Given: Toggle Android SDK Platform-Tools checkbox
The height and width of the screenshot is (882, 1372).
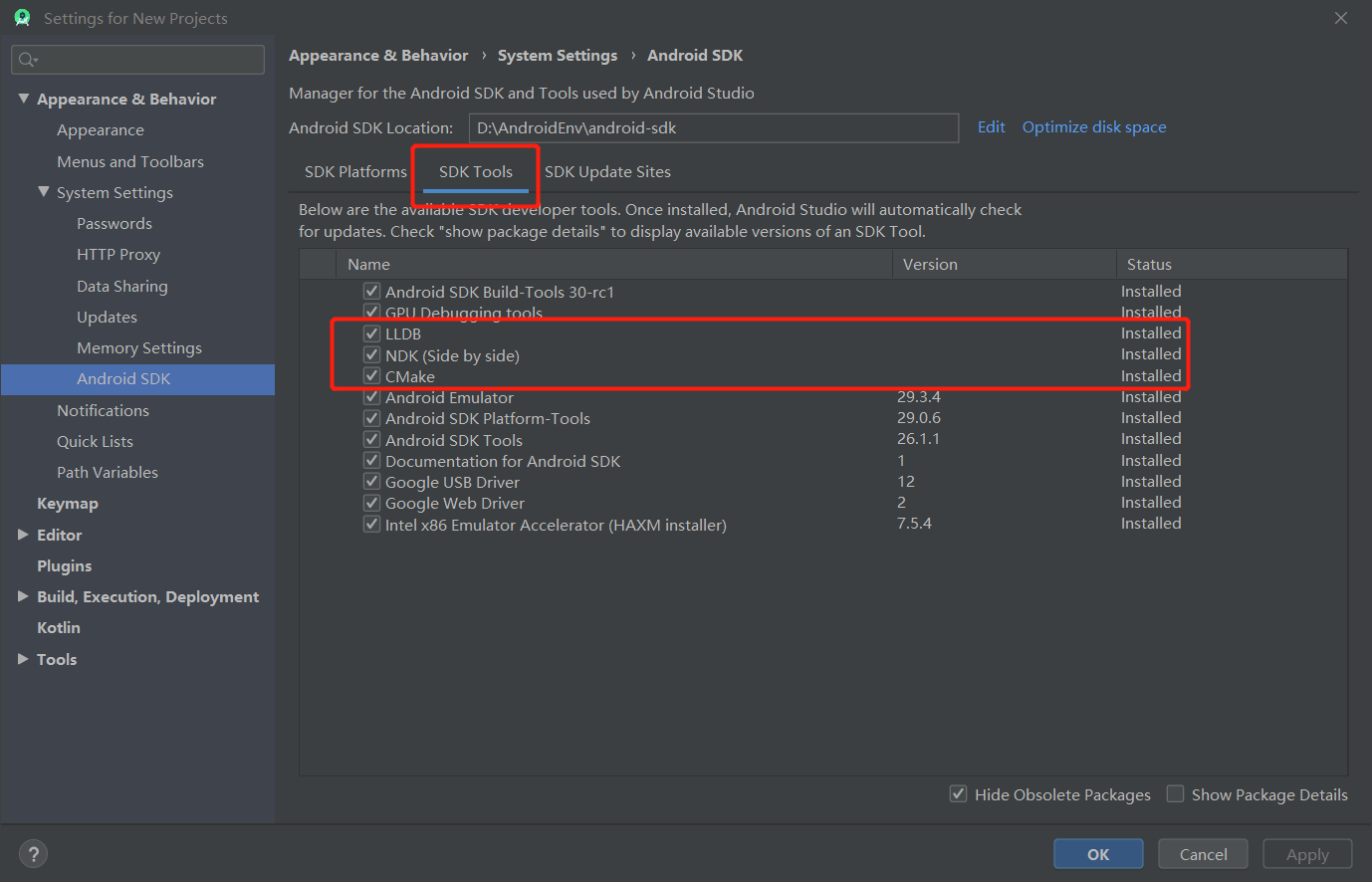Looking at the screenshot, I should tap(371, 418).
